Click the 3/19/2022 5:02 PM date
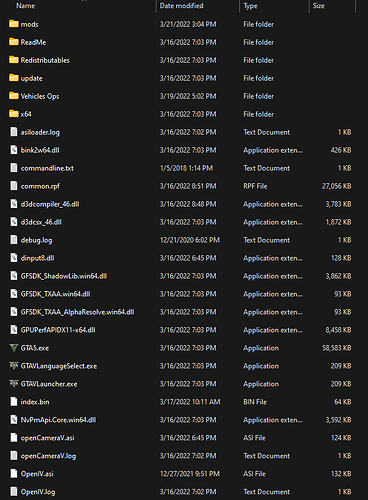This screenshot has width=368, height=500. coord(188,96)
